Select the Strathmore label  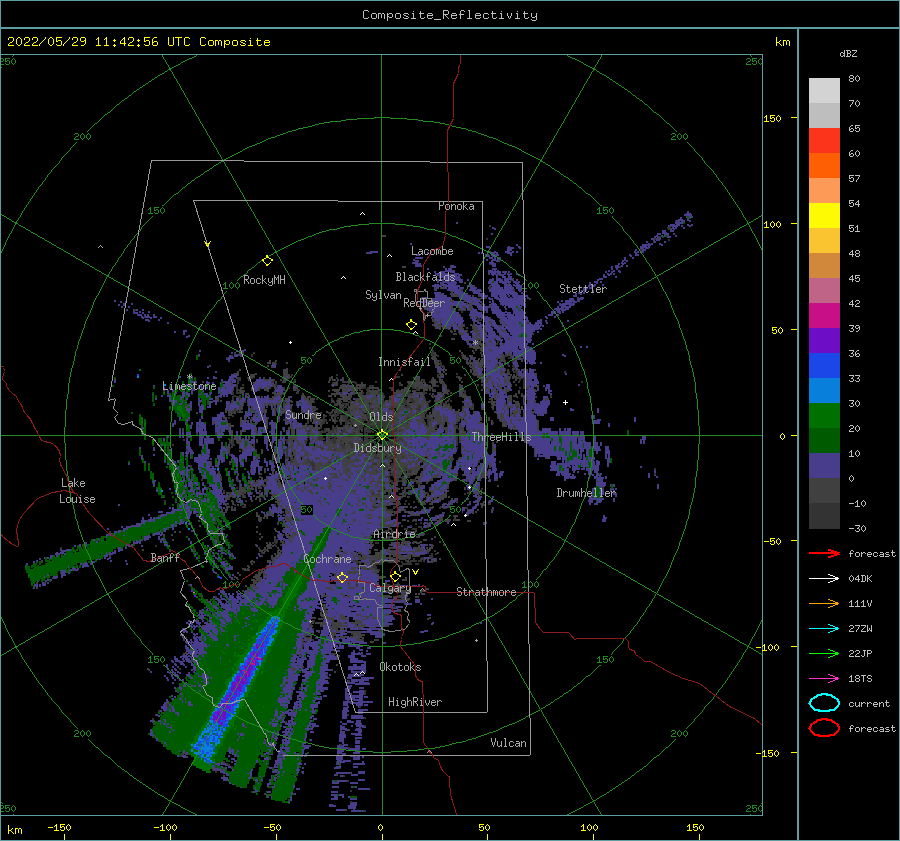[x=486, y=592]
